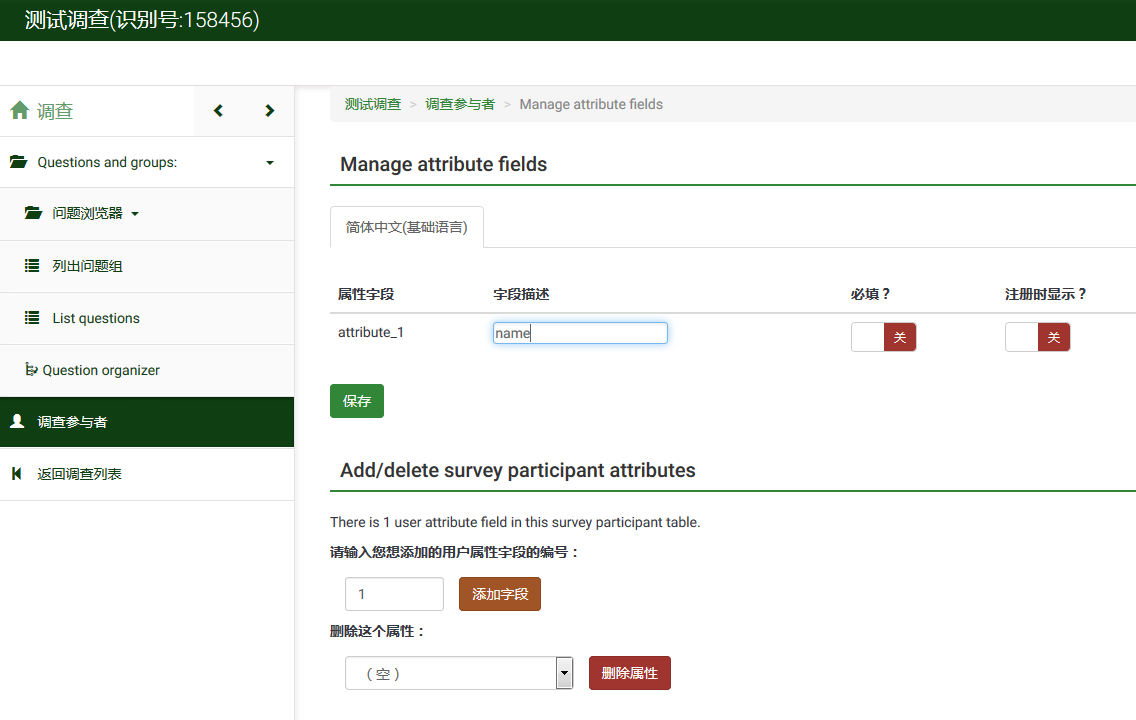Click the attribute_1 字段描述 text field

click(x=580, y=333)
